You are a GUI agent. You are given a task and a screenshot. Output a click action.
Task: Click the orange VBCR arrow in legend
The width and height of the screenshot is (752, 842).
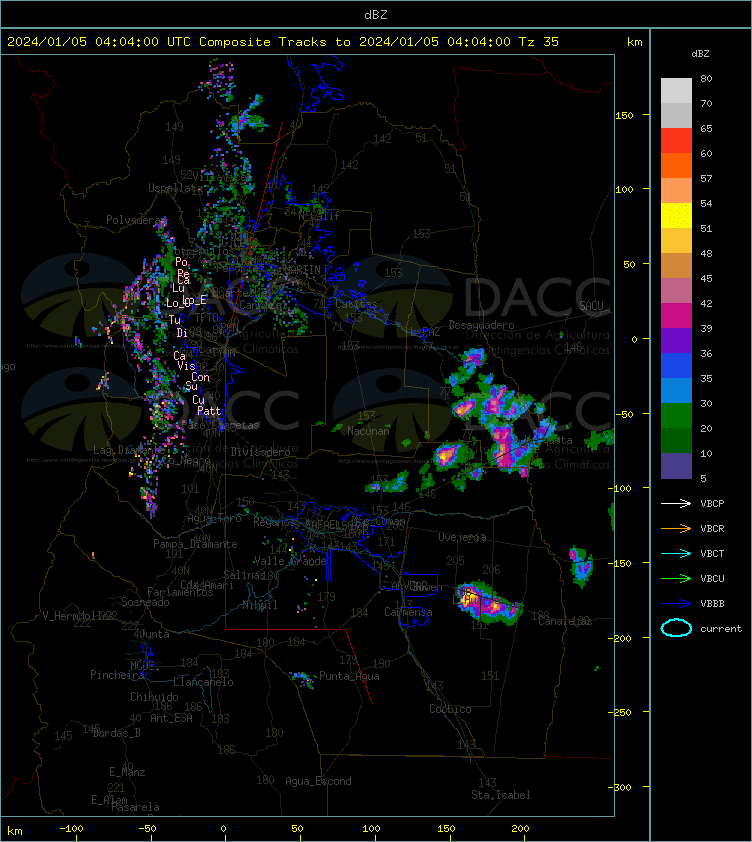pos(676,528)
